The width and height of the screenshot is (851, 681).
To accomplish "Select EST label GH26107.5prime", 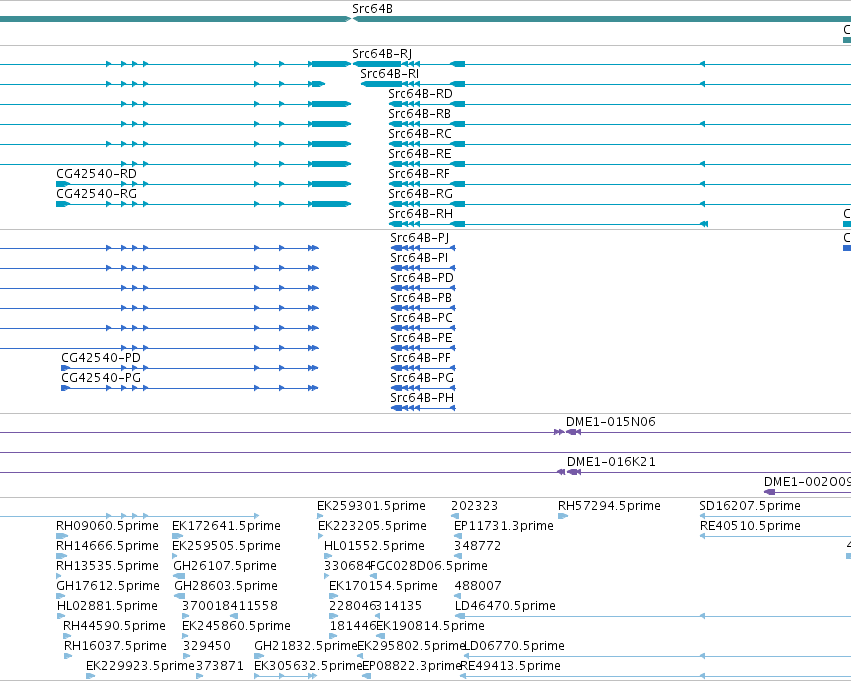I will click(x=225, y=567).
